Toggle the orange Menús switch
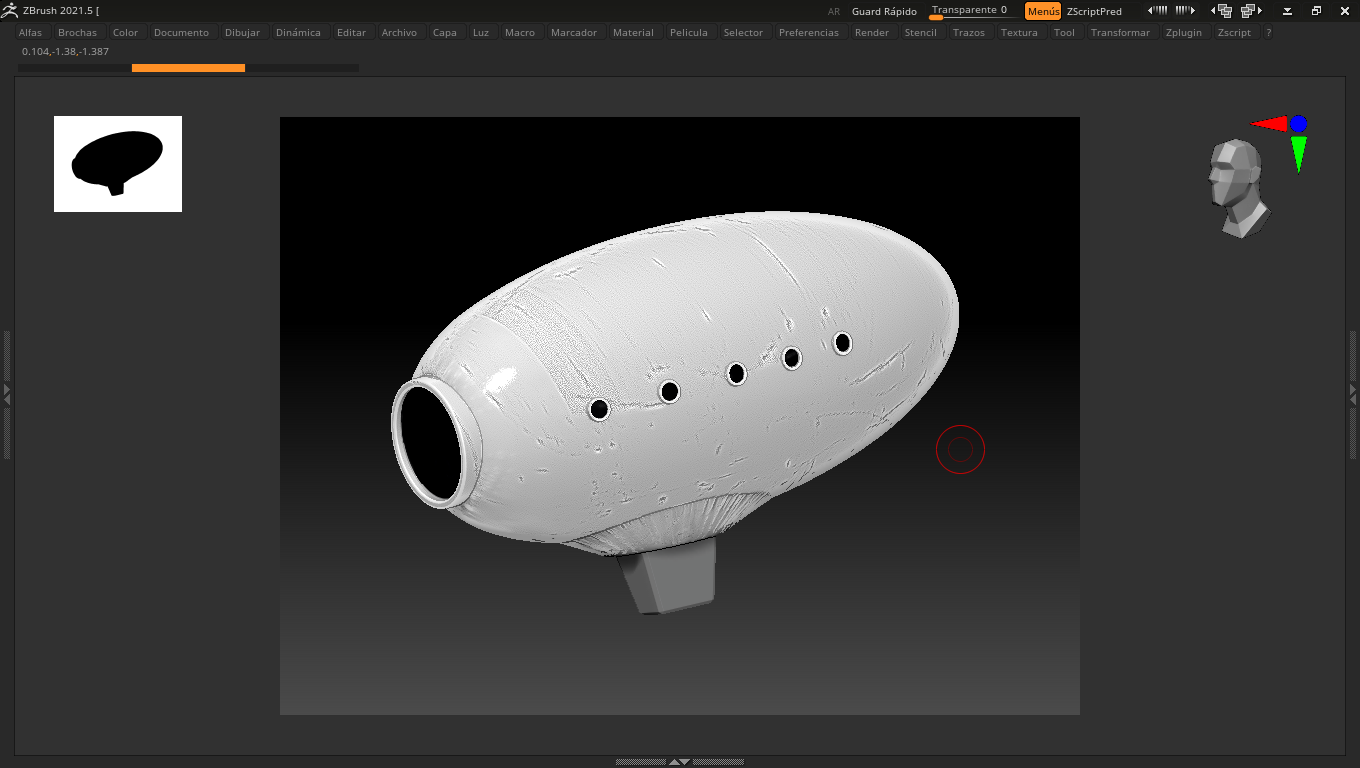Image resolution: width=1360 pixels, height=768 pixels. [1043, 11]
